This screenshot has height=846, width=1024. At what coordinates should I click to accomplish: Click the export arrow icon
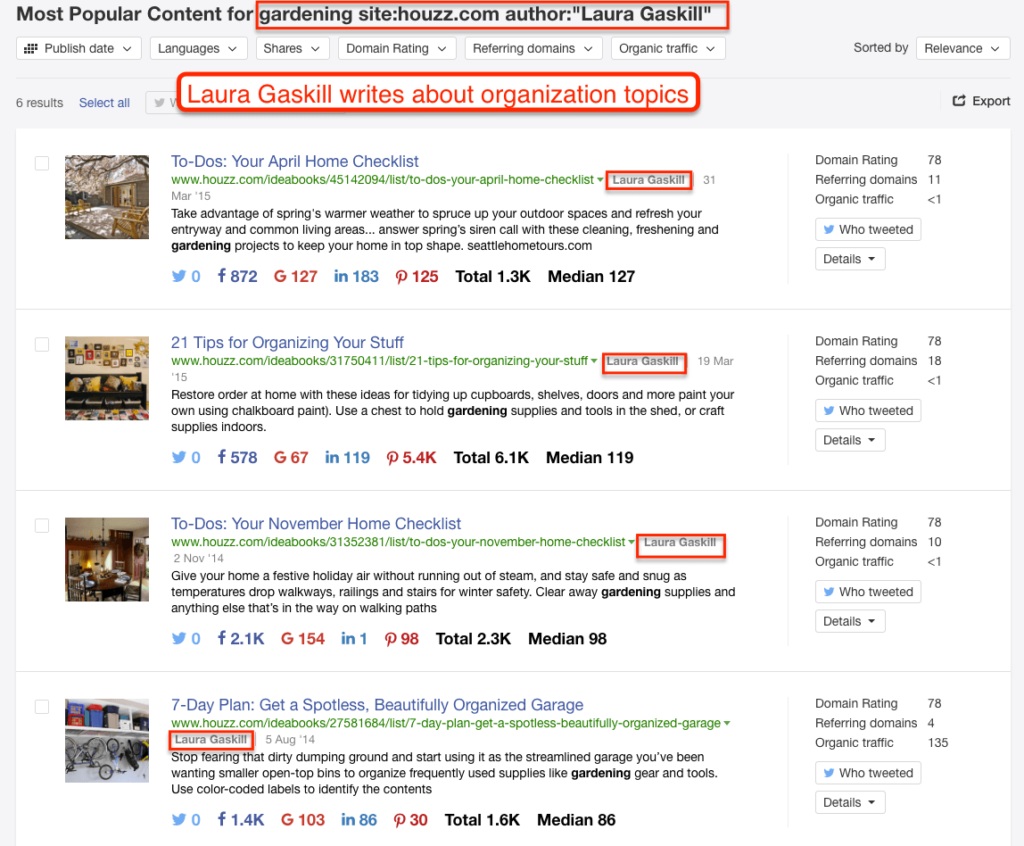[x=959, y=101]
